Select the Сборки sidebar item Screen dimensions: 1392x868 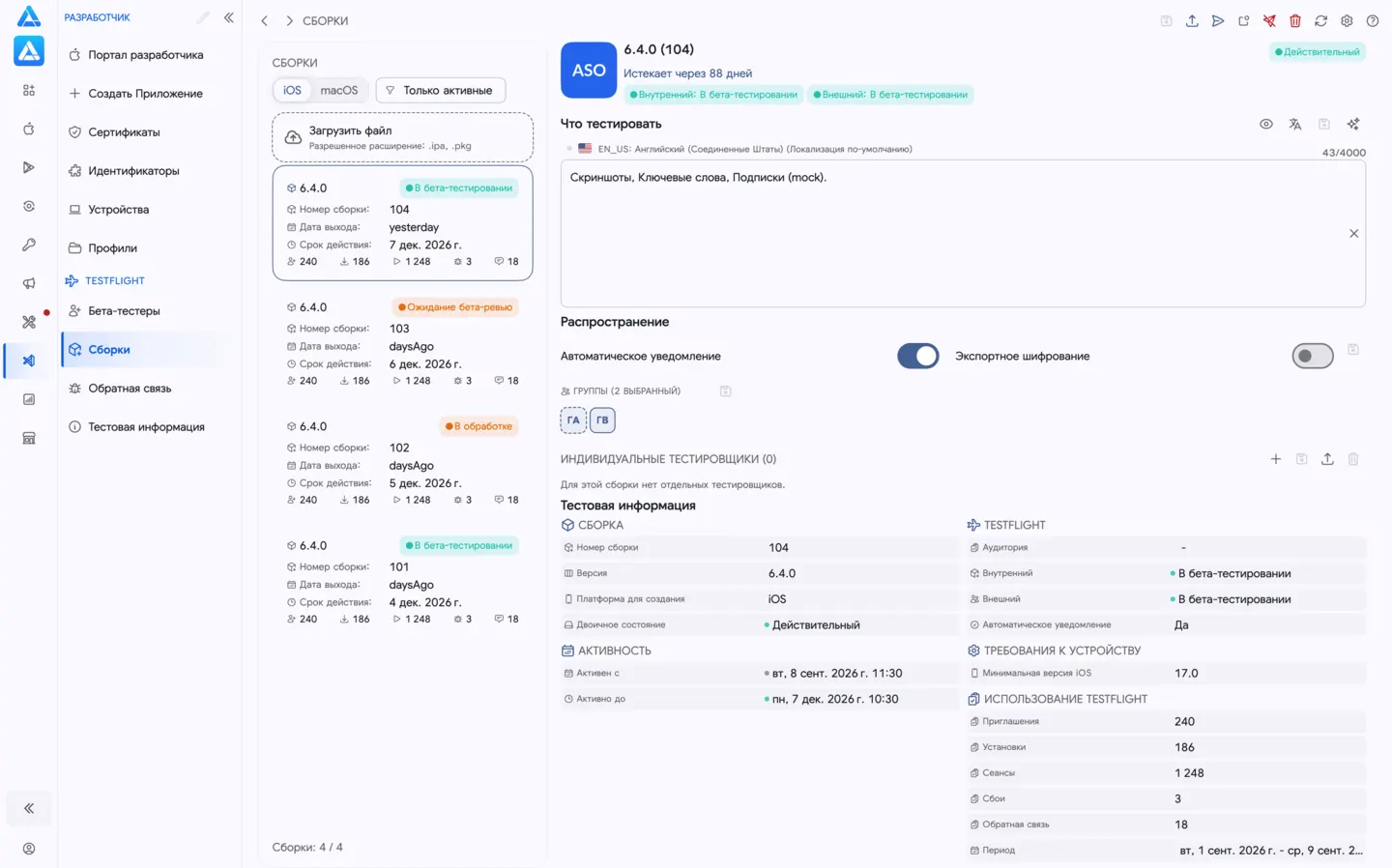coord(146,350)
